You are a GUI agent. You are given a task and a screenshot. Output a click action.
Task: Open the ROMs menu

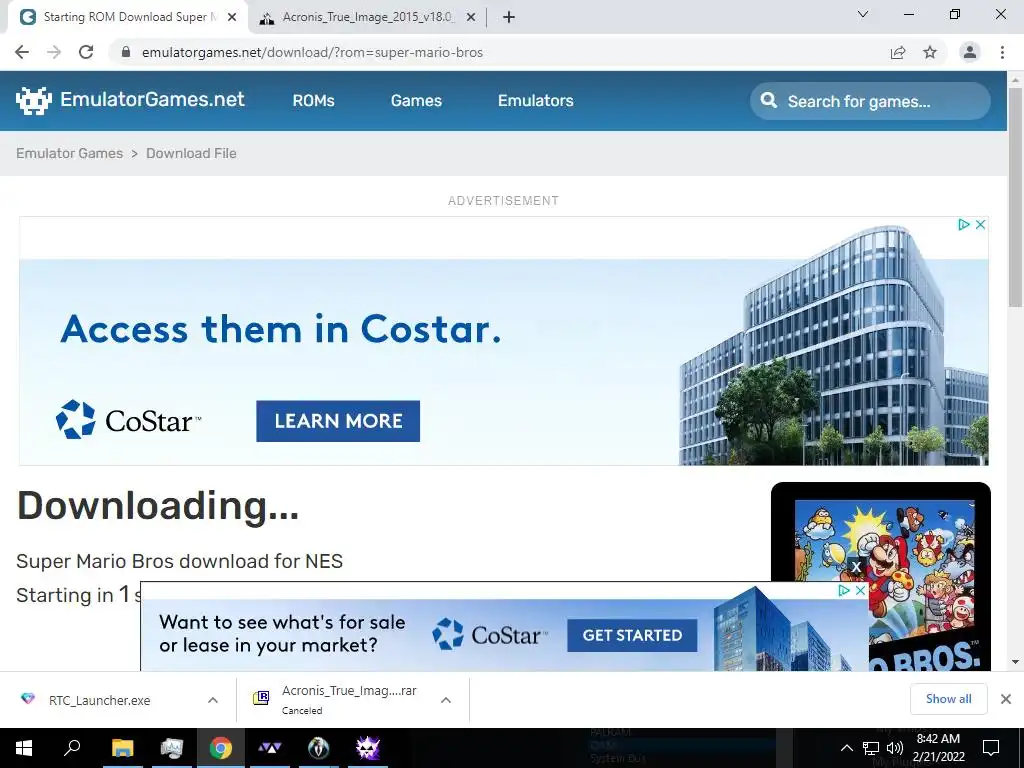click(313, 101)
